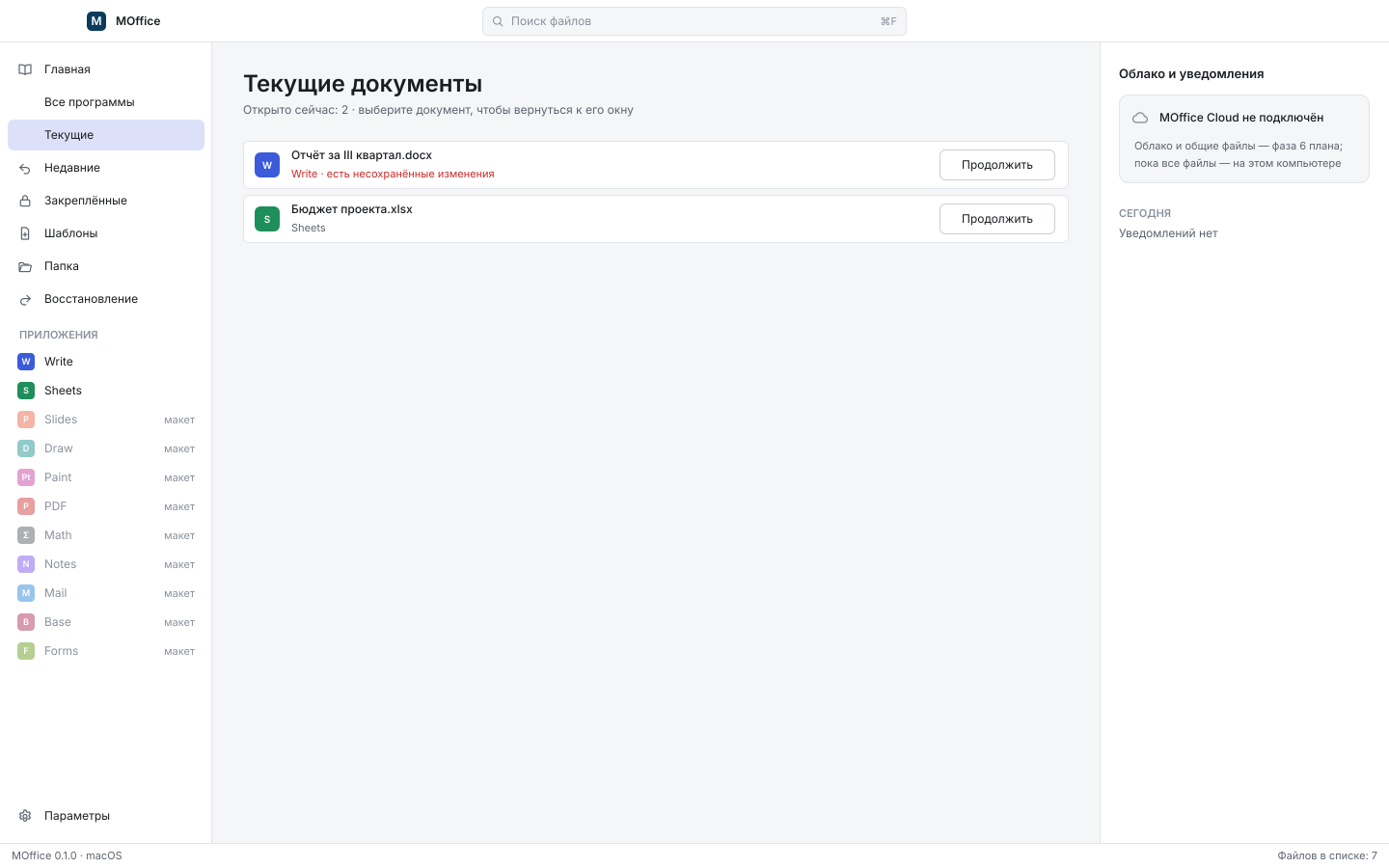Click the Write icon beside Отчёт за III квартал.docx

point(267,165)
